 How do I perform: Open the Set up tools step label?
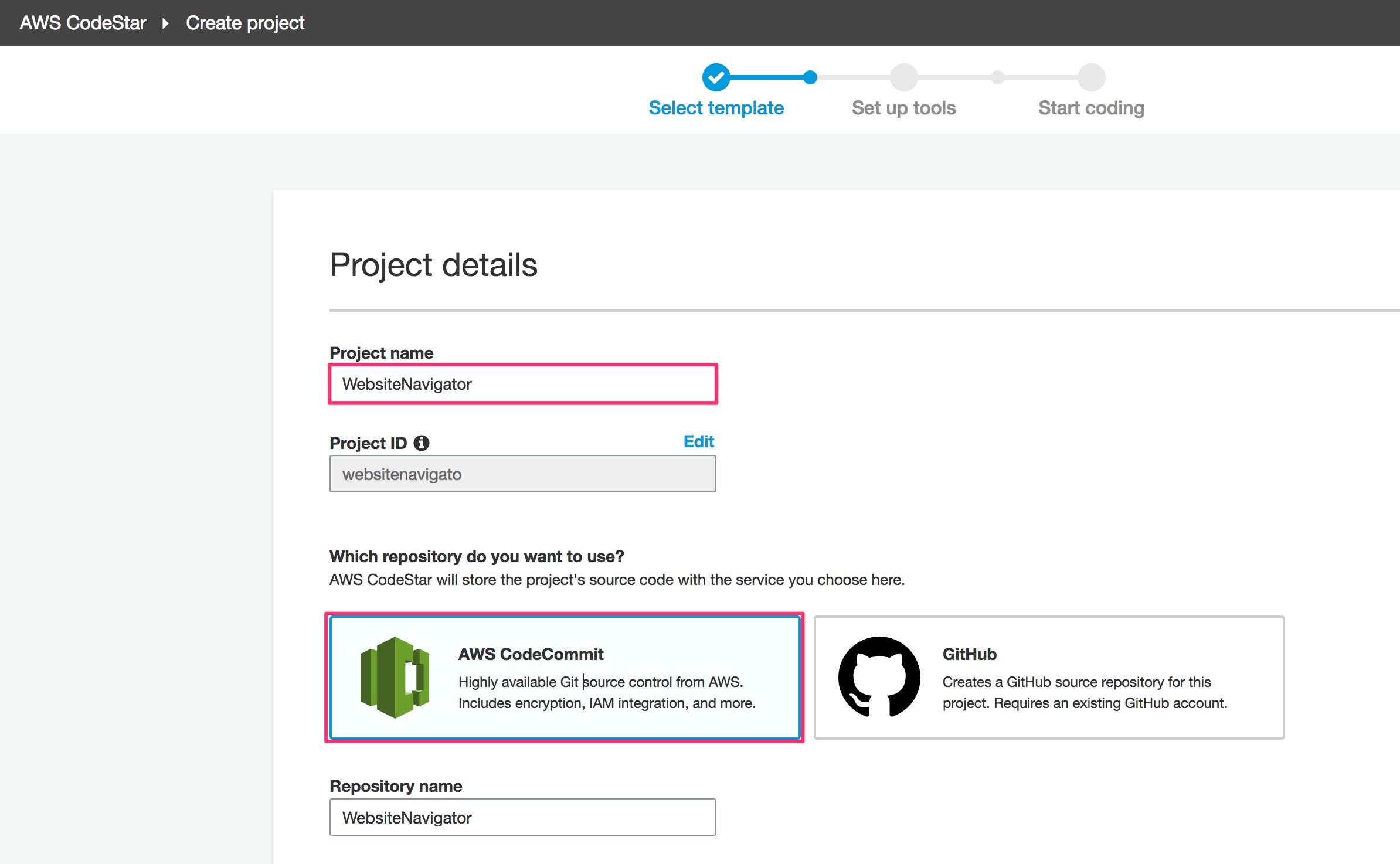click(903, 108)
